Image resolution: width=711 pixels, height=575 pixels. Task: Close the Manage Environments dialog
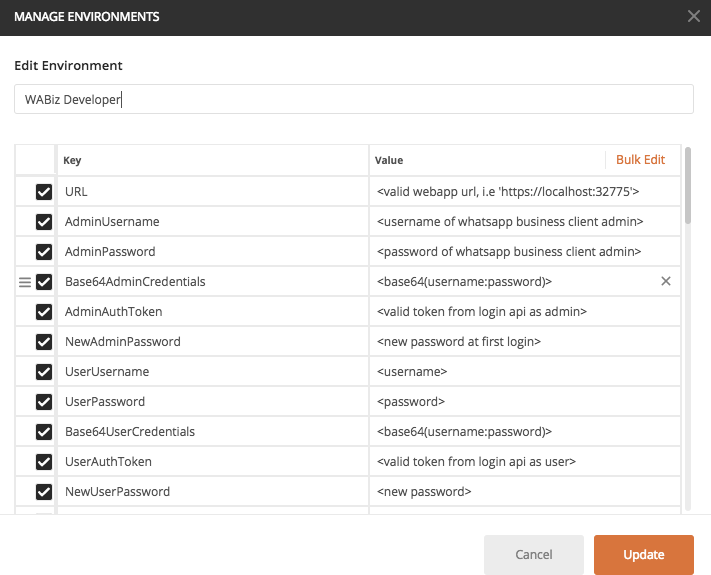(x=694, y=16)
